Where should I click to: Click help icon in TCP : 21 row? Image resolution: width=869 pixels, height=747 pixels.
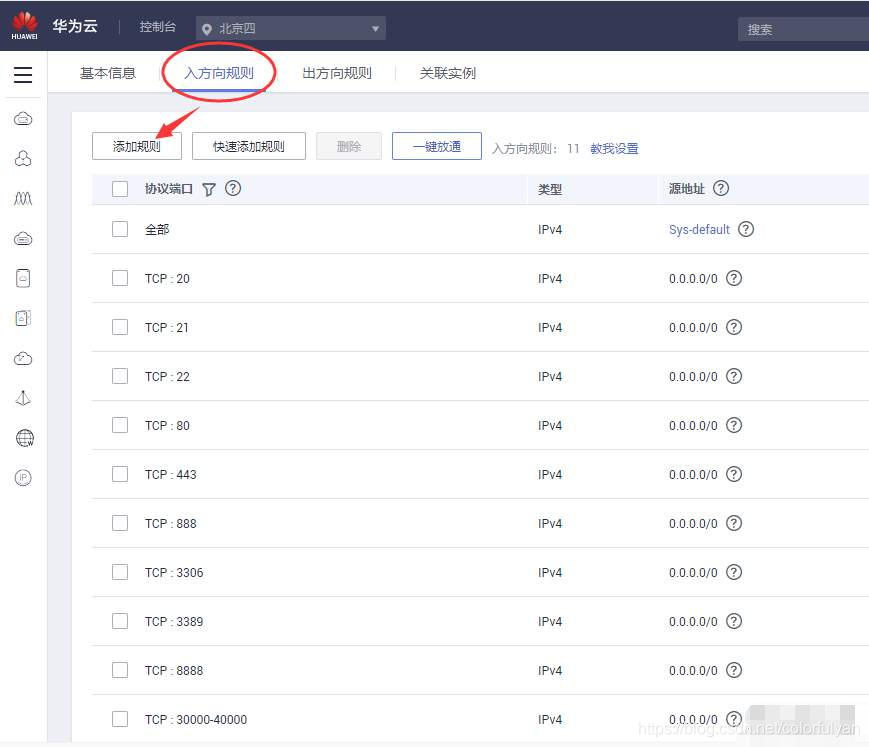734,327
